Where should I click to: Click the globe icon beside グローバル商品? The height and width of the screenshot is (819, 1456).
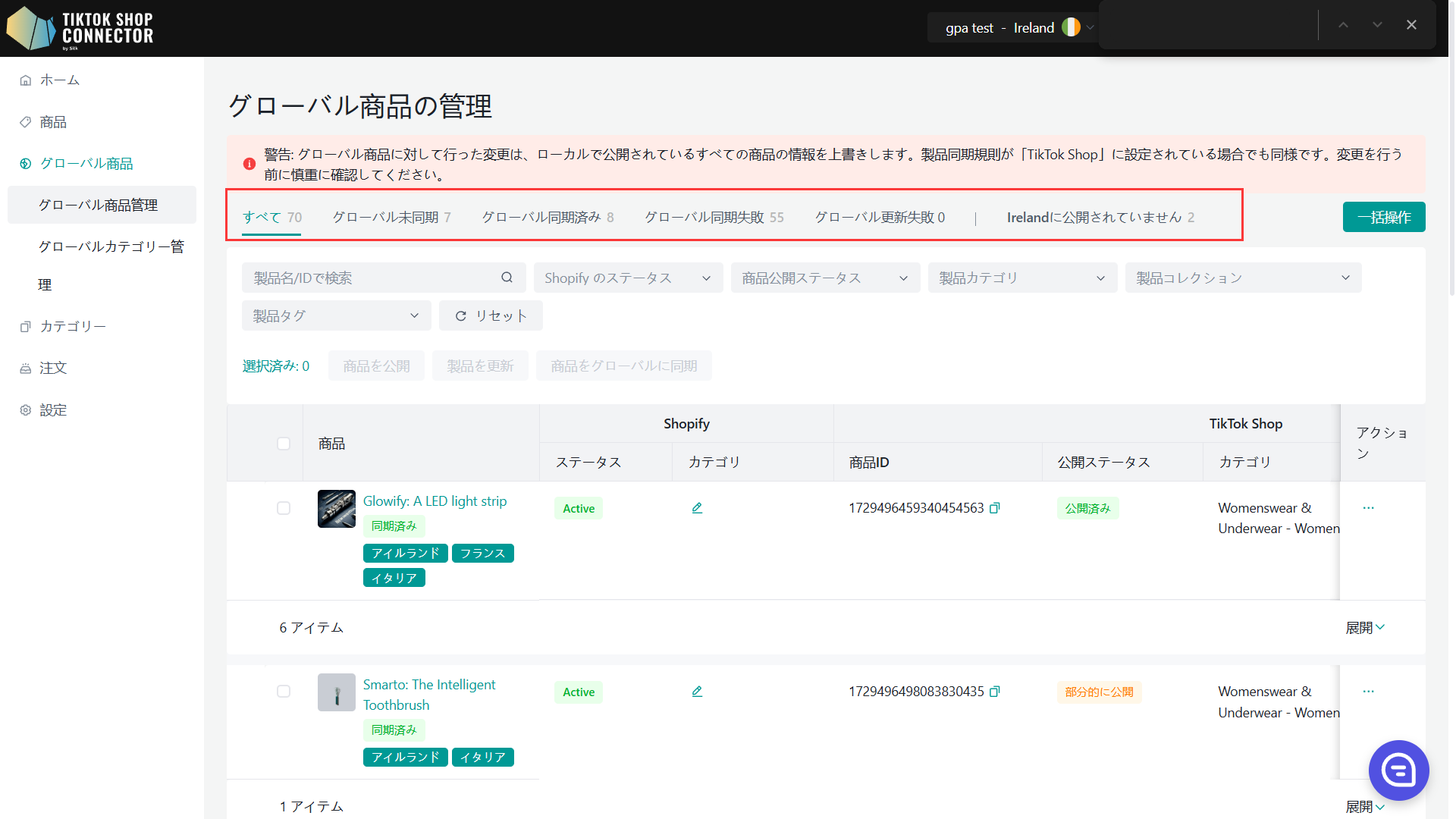26,164
